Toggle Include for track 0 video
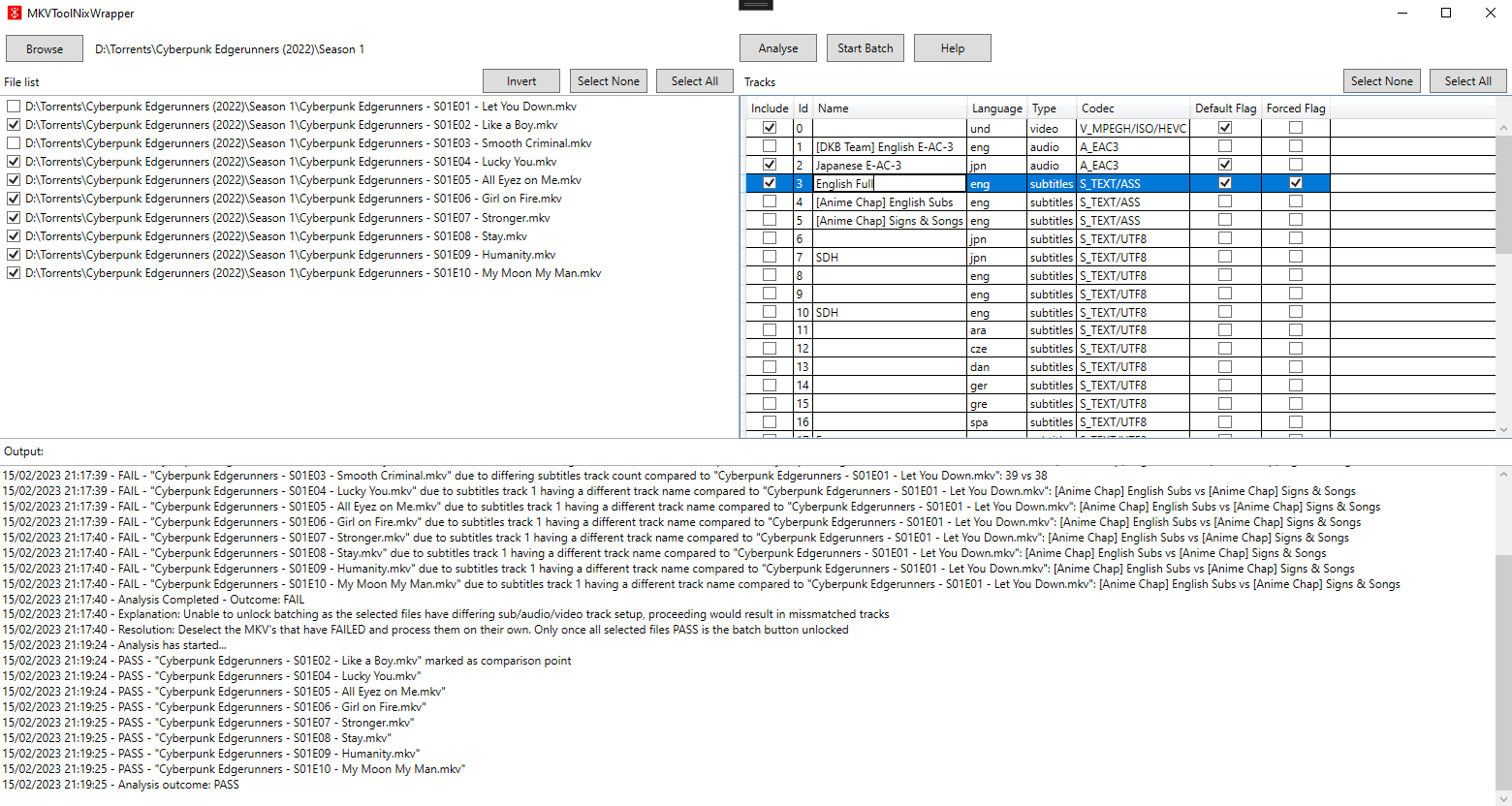The width and height of the screenshot is (1512, 806). pos(770,128)
